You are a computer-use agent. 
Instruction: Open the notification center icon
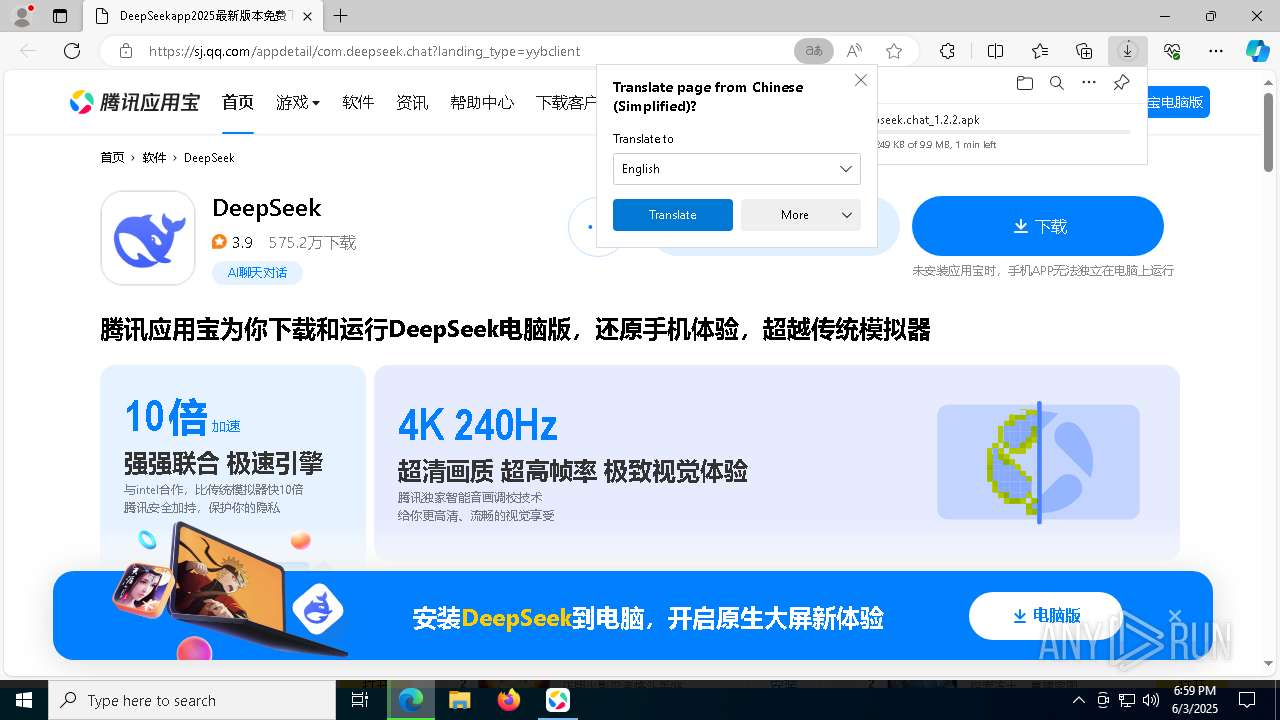click(x=1247, y=700)
